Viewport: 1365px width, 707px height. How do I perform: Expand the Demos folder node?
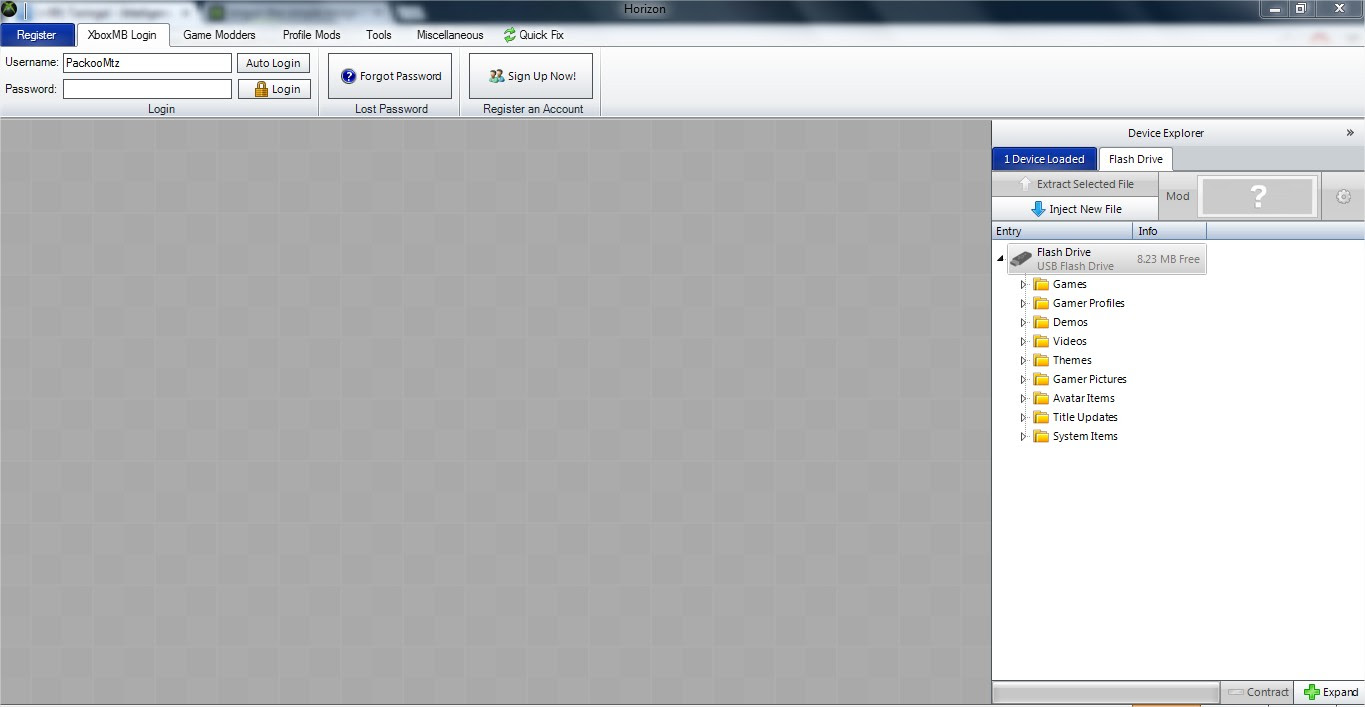1023,323
